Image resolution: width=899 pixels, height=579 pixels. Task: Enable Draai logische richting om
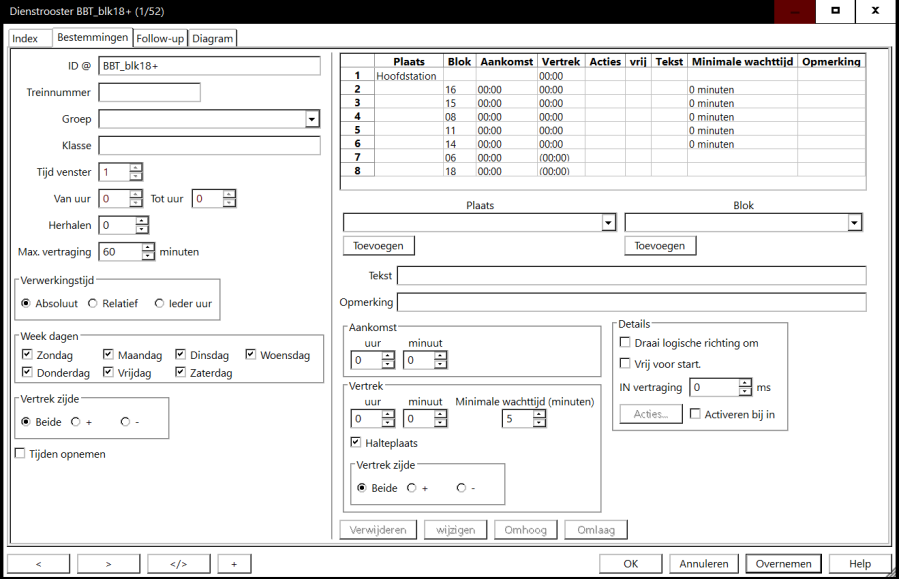[625, 343]
